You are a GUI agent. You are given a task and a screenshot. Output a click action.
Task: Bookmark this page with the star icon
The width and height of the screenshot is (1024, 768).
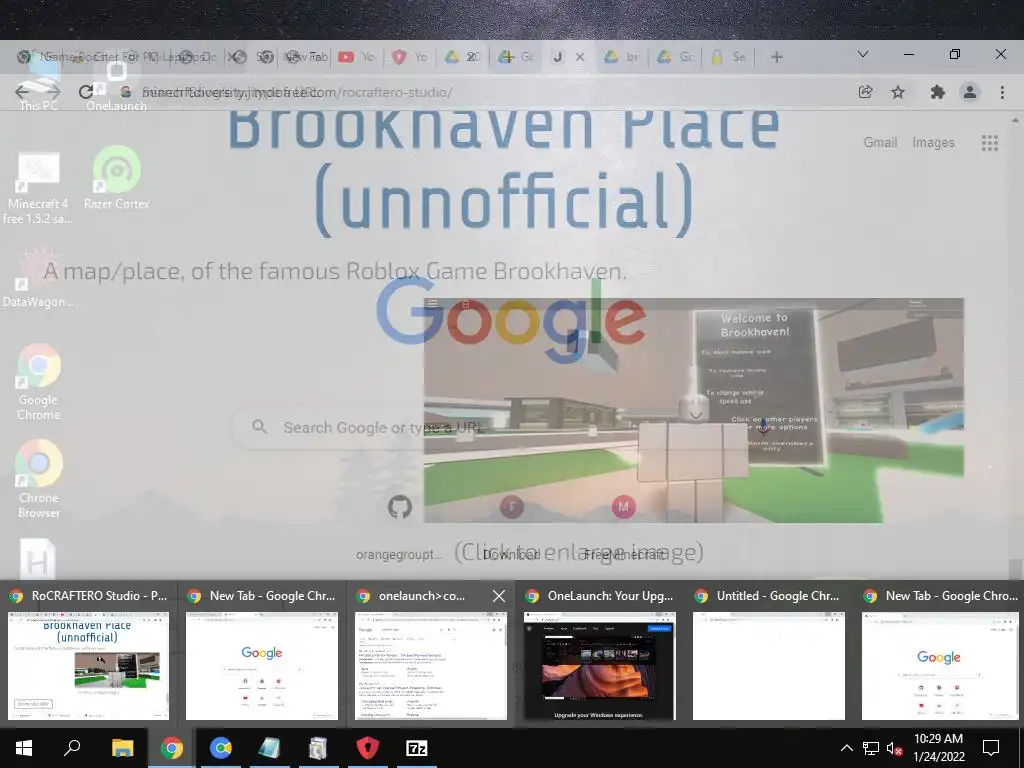pos(898,92)
